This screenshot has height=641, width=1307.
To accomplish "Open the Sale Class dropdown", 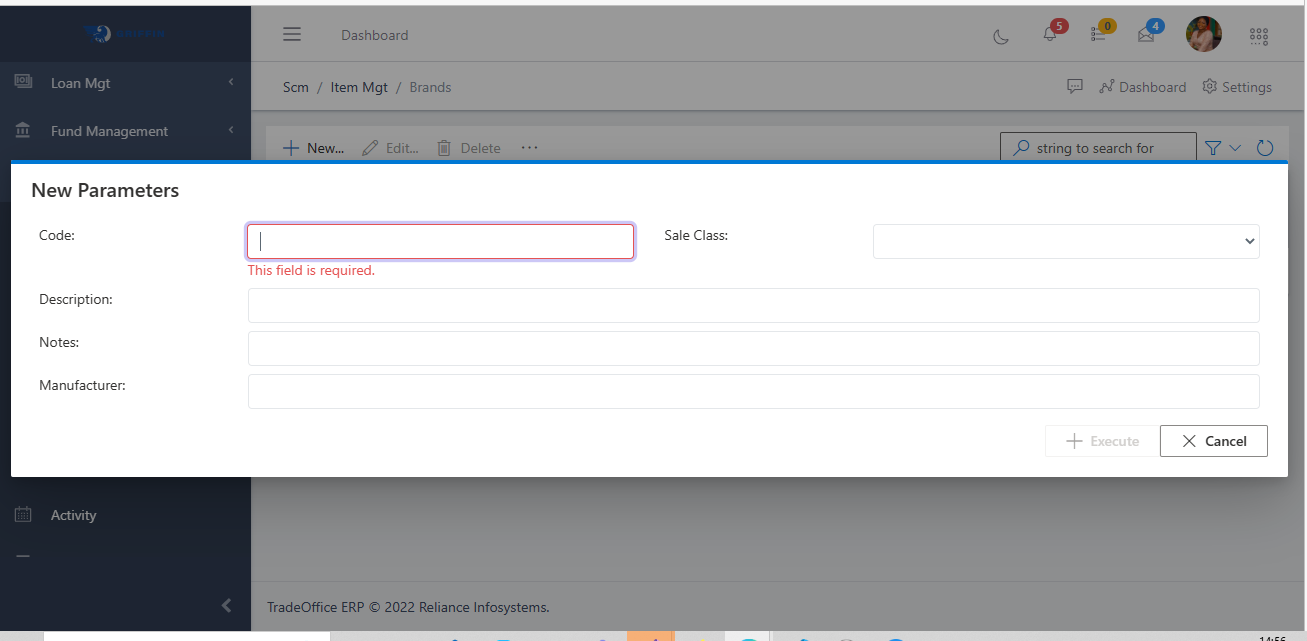I will tap(1066, 241).
